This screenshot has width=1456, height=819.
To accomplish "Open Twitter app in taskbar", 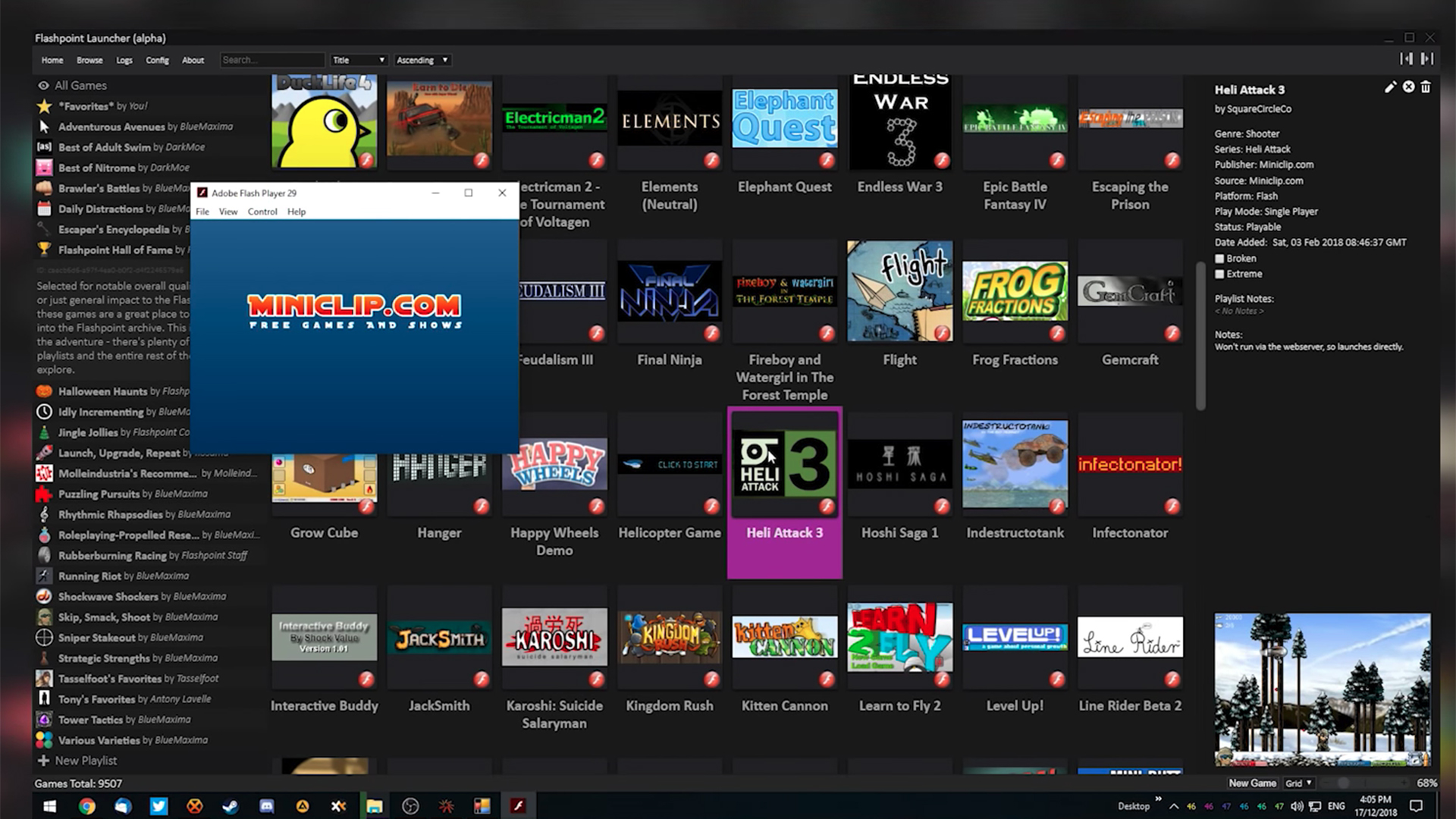I will pos(158,806).
